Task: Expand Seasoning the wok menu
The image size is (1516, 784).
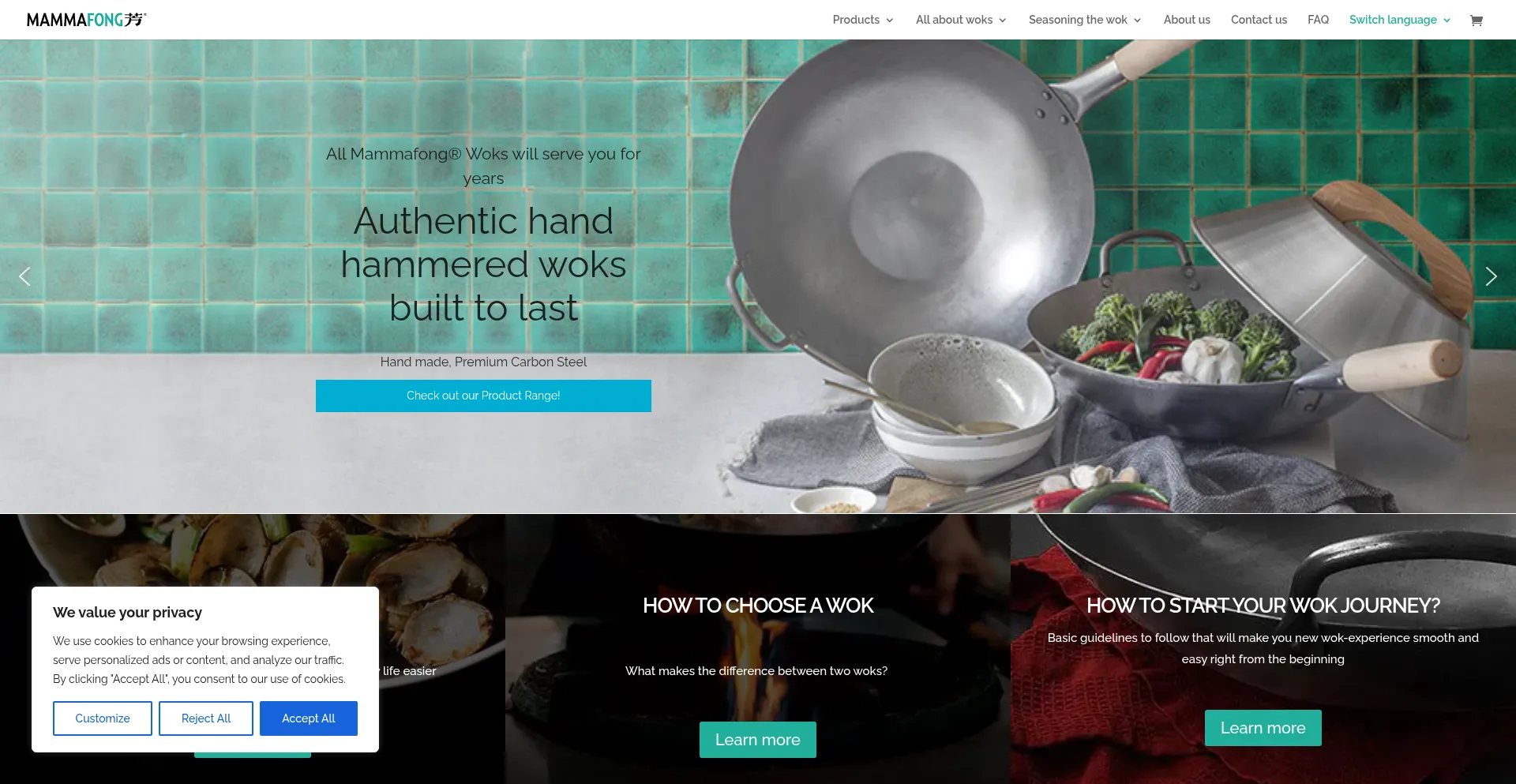Action: point(1085,20)
